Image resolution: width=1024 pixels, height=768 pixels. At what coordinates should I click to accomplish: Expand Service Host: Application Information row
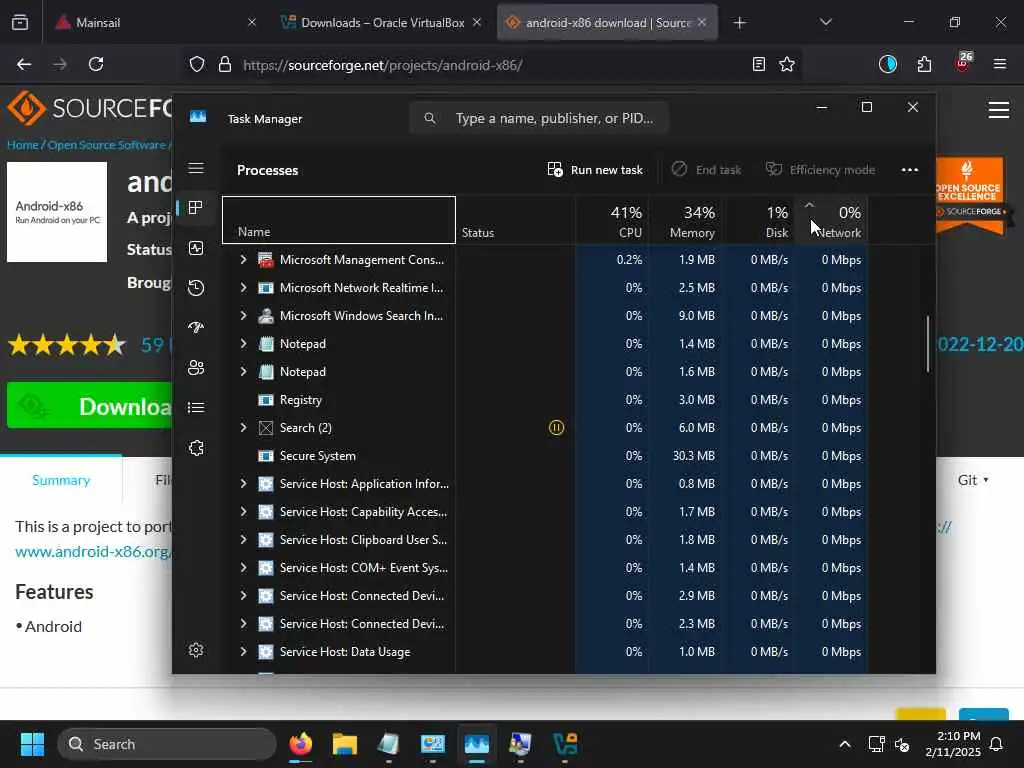pos(243,484)
